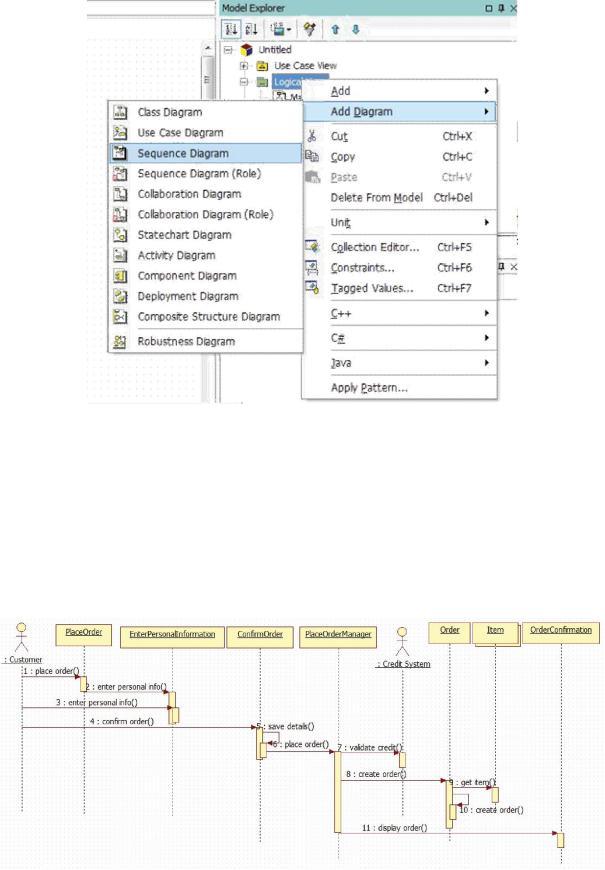
Task: Click the Untitled project cube icon
Action: (x=246, y=50)
